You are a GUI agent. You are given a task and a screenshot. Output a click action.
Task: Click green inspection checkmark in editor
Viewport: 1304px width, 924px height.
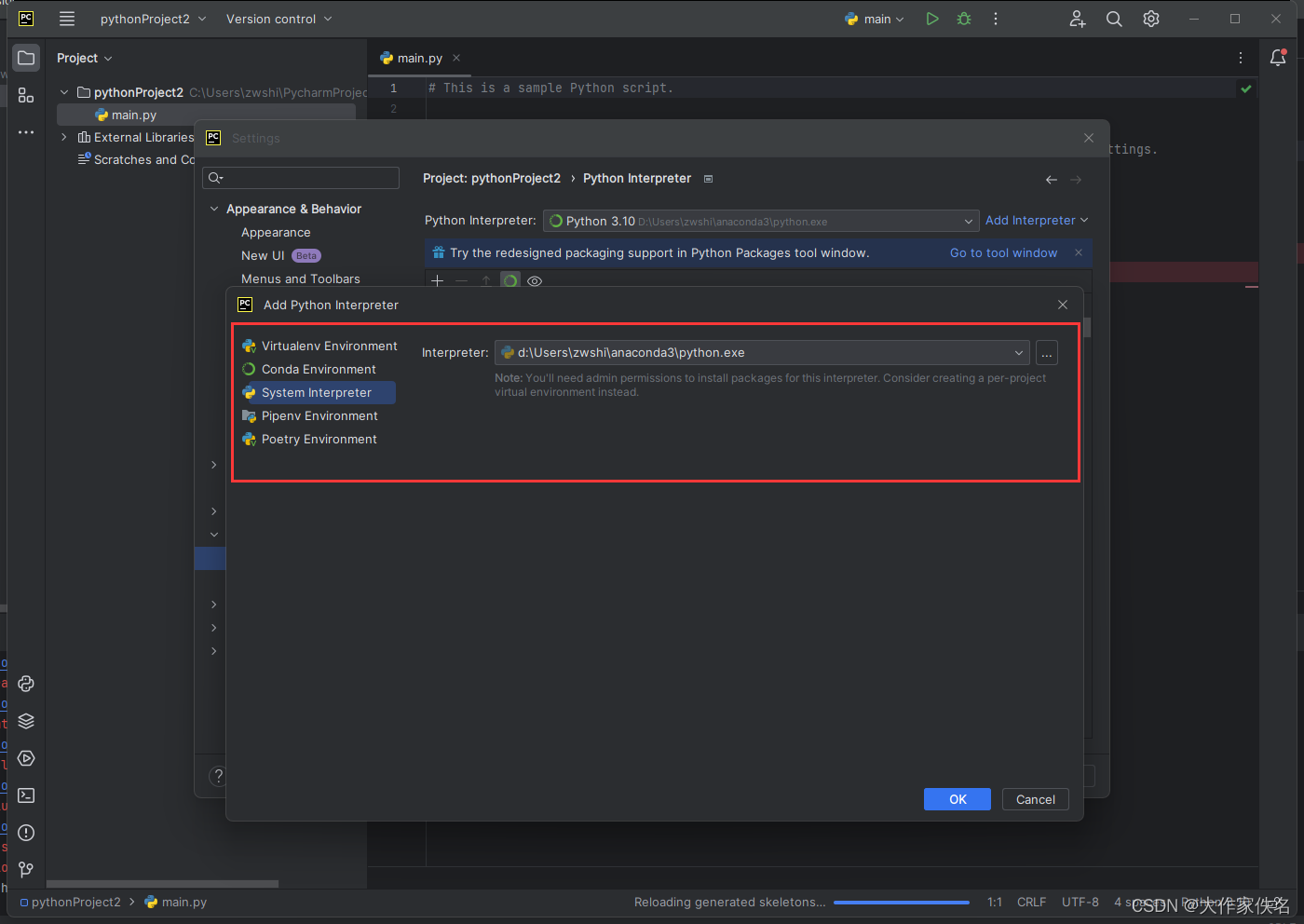tap(1246, 88)
